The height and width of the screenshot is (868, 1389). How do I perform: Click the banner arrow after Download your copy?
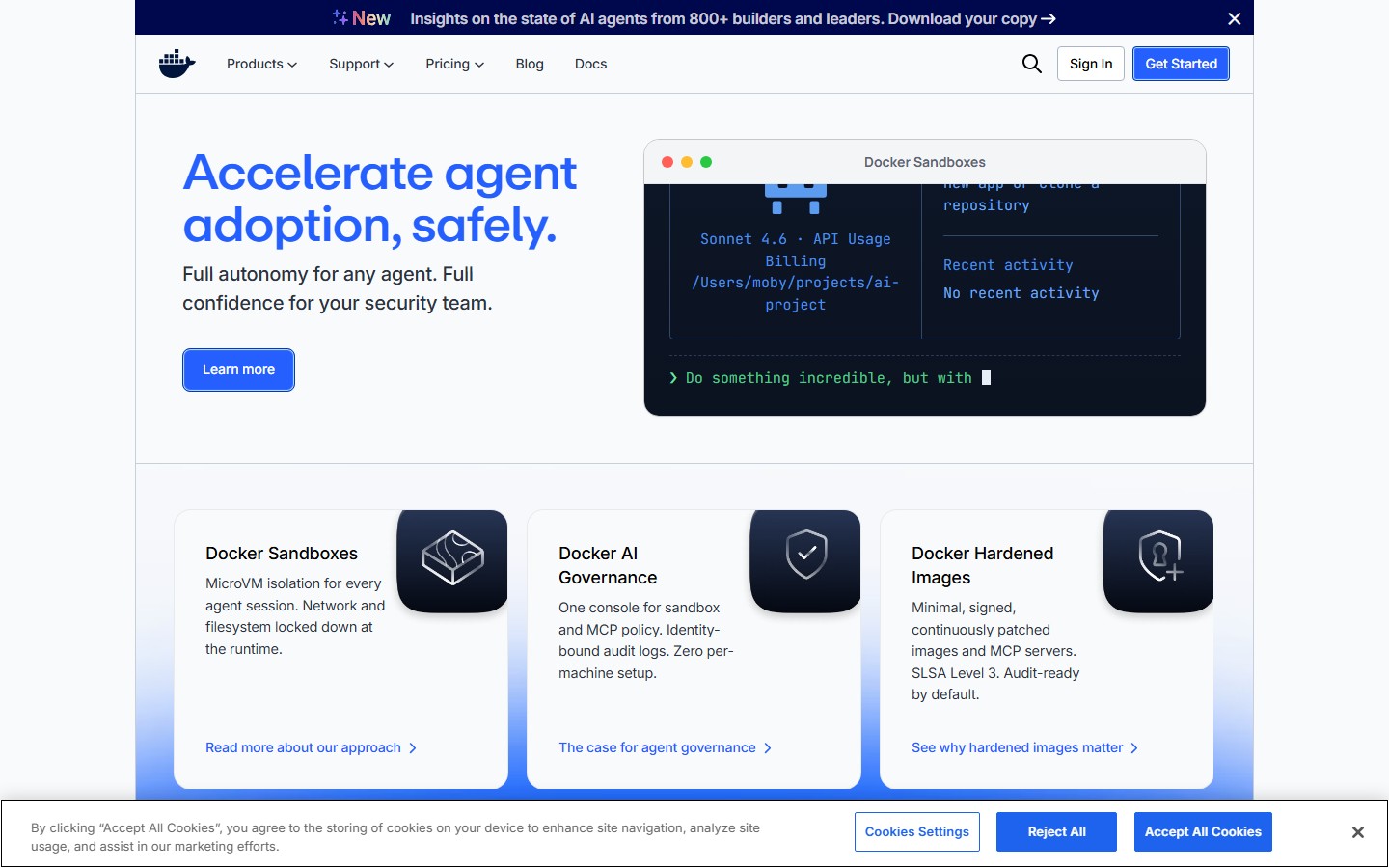click(x=1049, y=18)
